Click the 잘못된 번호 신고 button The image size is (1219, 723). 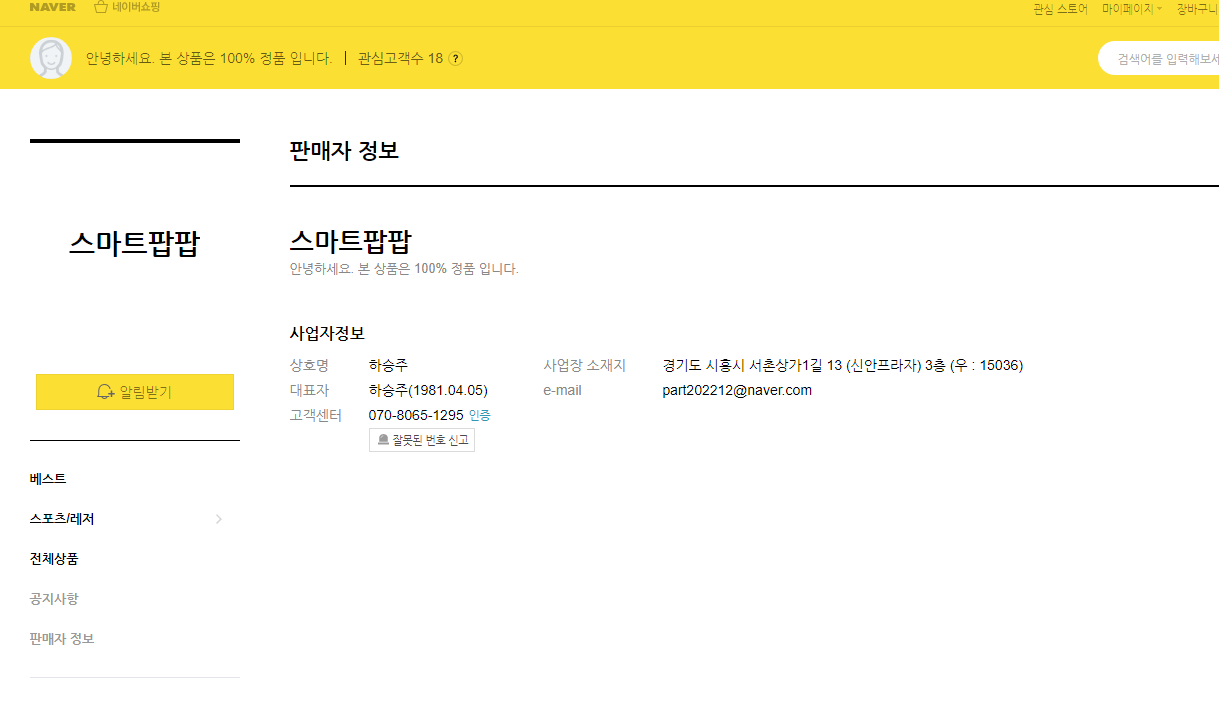422,440
